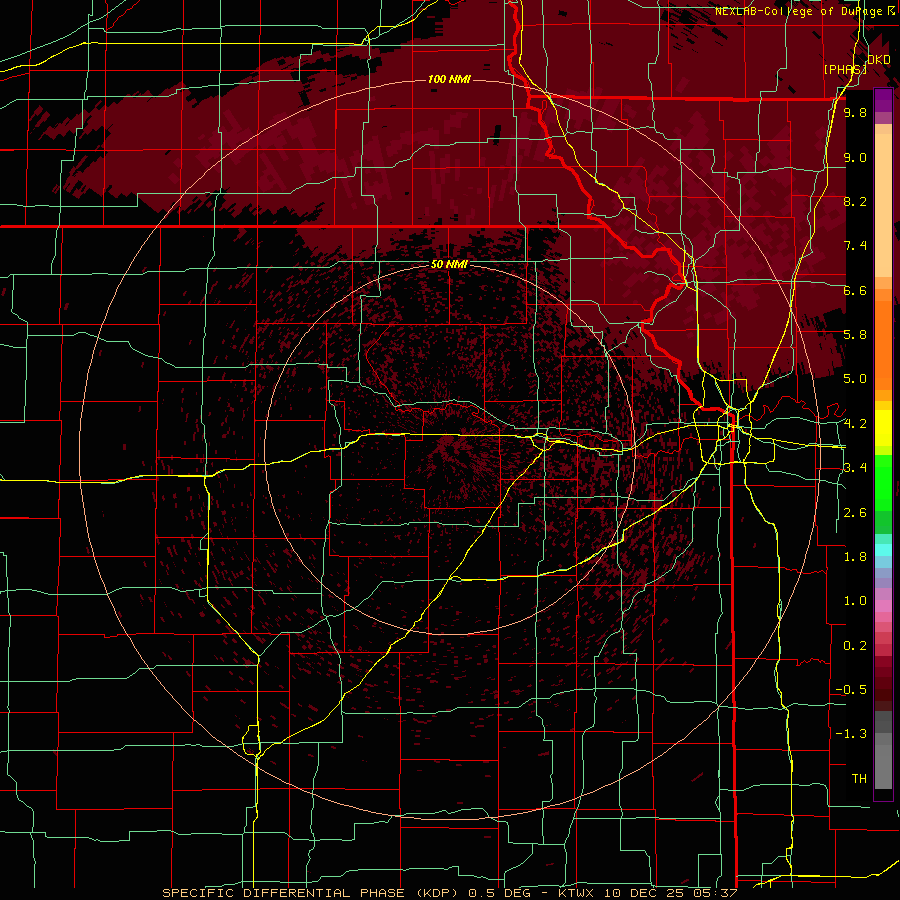The width and height of the screenshot is (900, 900).
Task: Click the 7.4 value on the color scale
Action: [855, 246]
